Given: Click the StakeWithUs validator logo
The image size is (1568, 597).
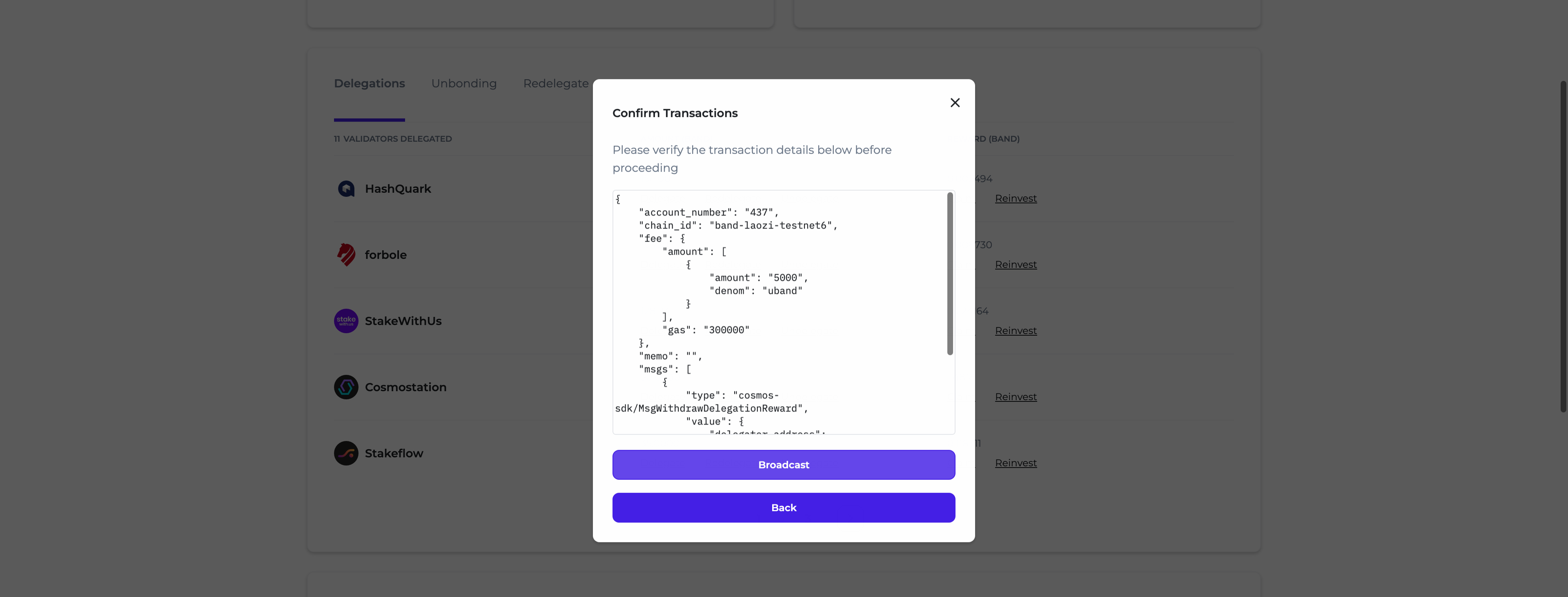Looking at the screenshot, I should 346,321.
